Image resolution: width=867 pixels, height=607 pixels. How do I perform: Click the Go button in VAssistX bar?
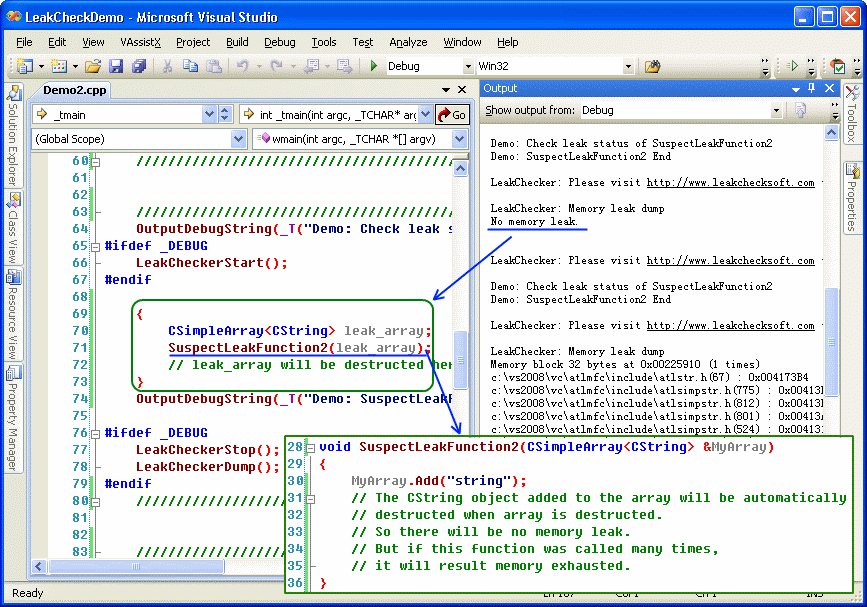[452, 115]
